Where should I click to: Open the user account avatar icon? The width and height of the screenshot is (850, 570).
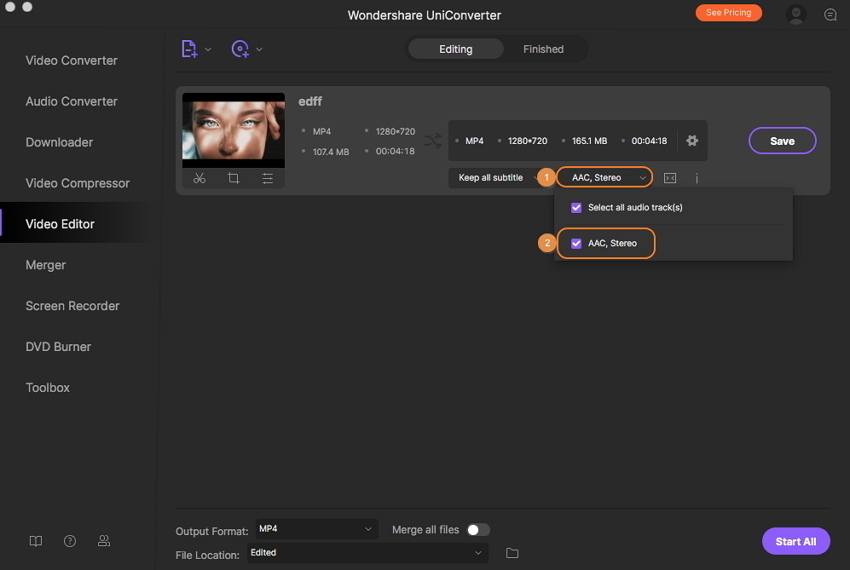(x=796, y=14)
